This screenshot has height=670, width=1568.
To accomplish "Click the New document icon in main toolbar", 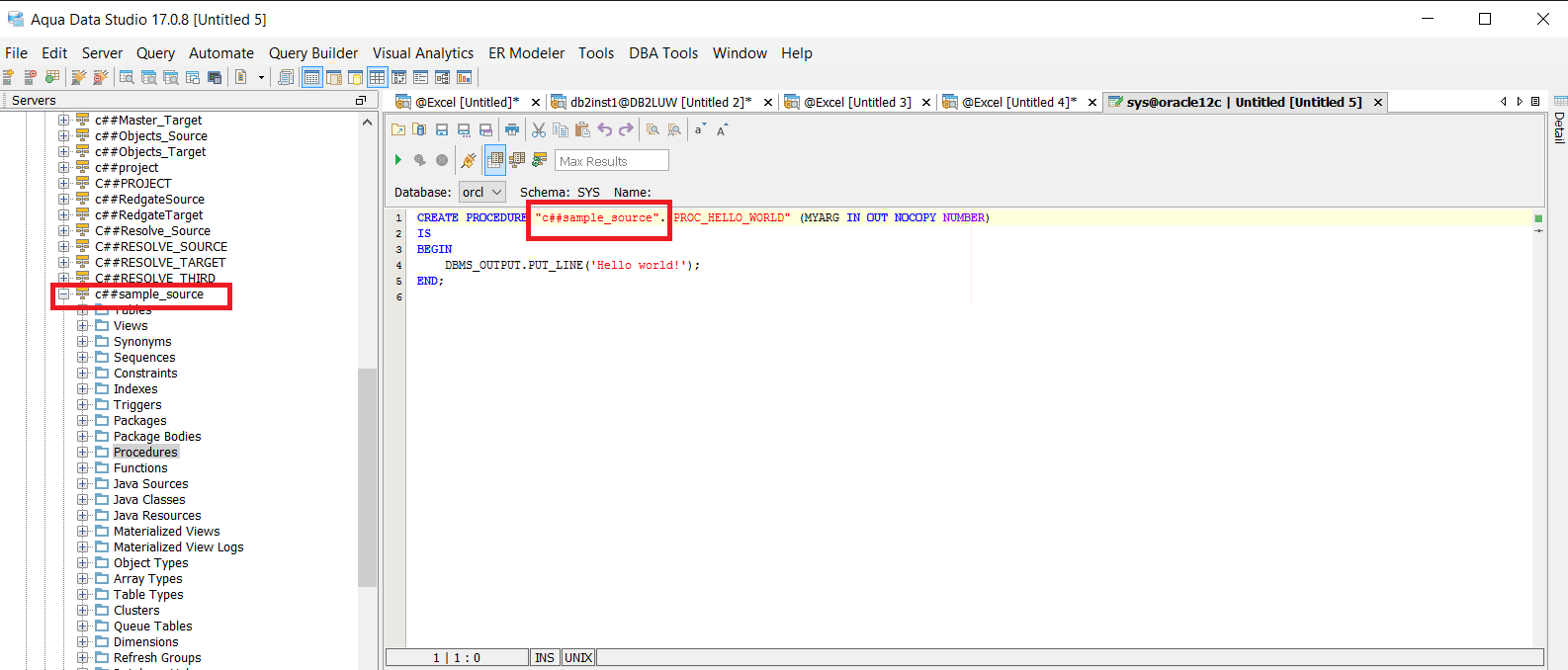I will 240,77.
